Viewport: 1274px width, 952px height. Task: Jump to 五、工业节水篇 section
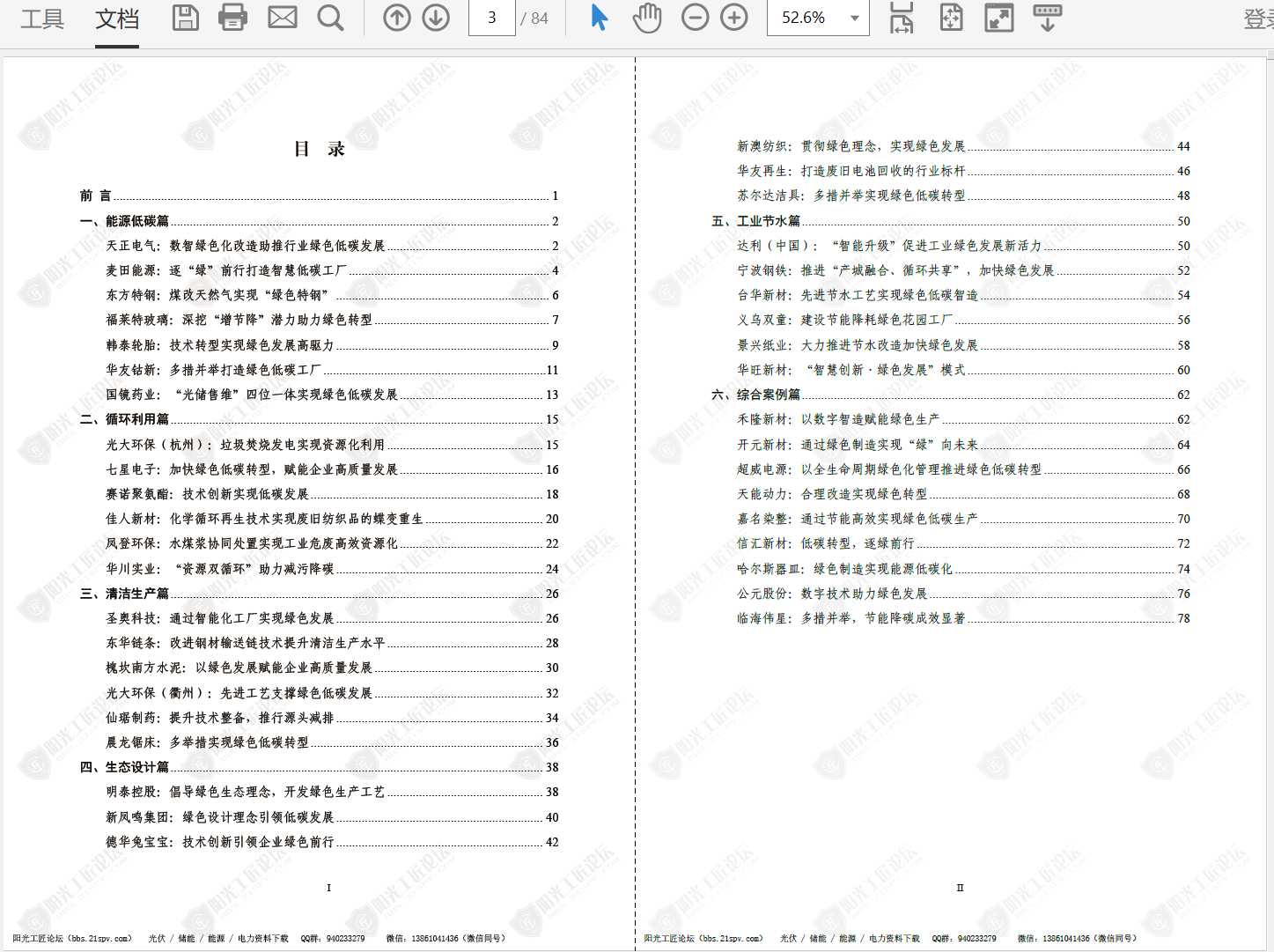click(950, 221)
